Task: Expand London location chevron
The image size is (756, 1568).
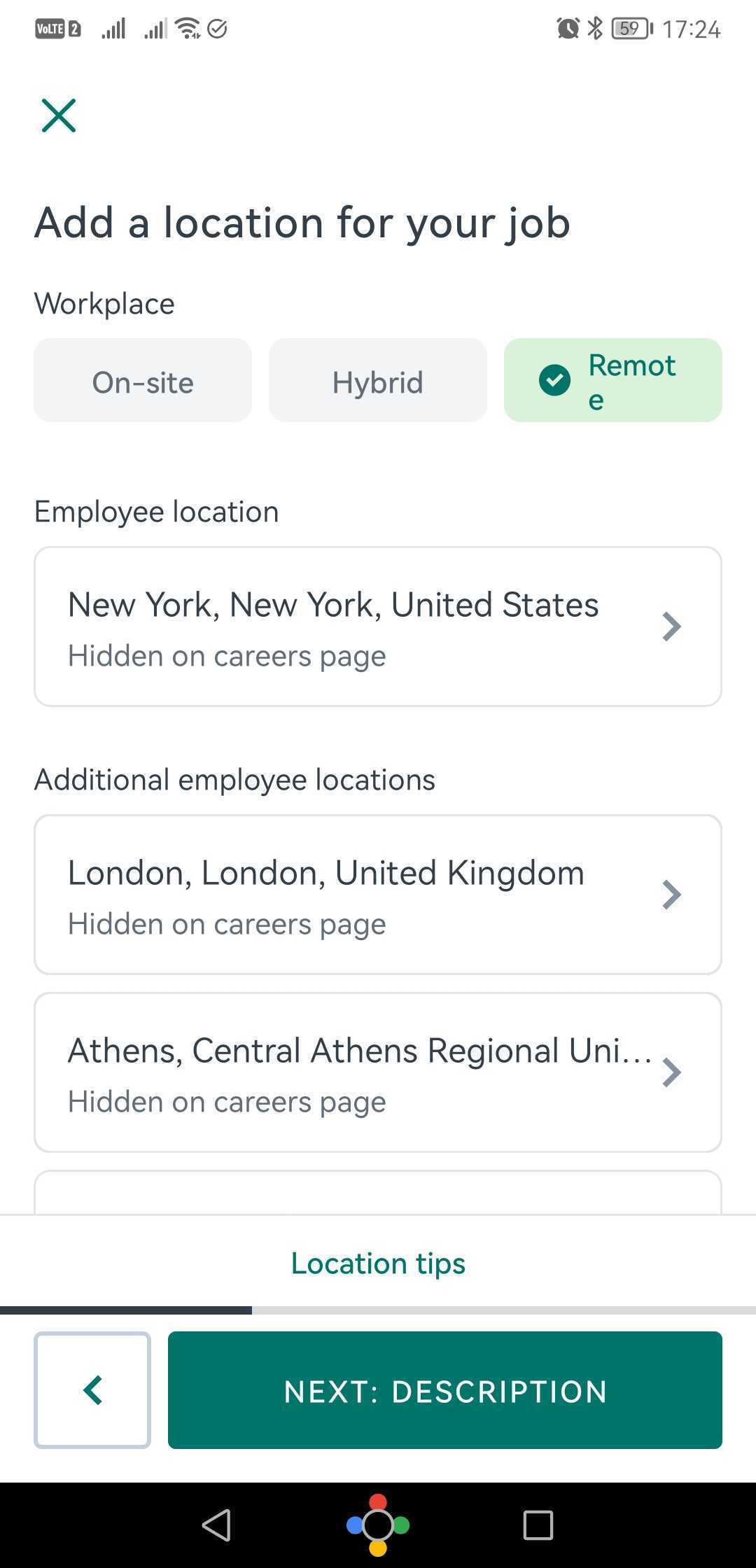Action: point(671,895)
